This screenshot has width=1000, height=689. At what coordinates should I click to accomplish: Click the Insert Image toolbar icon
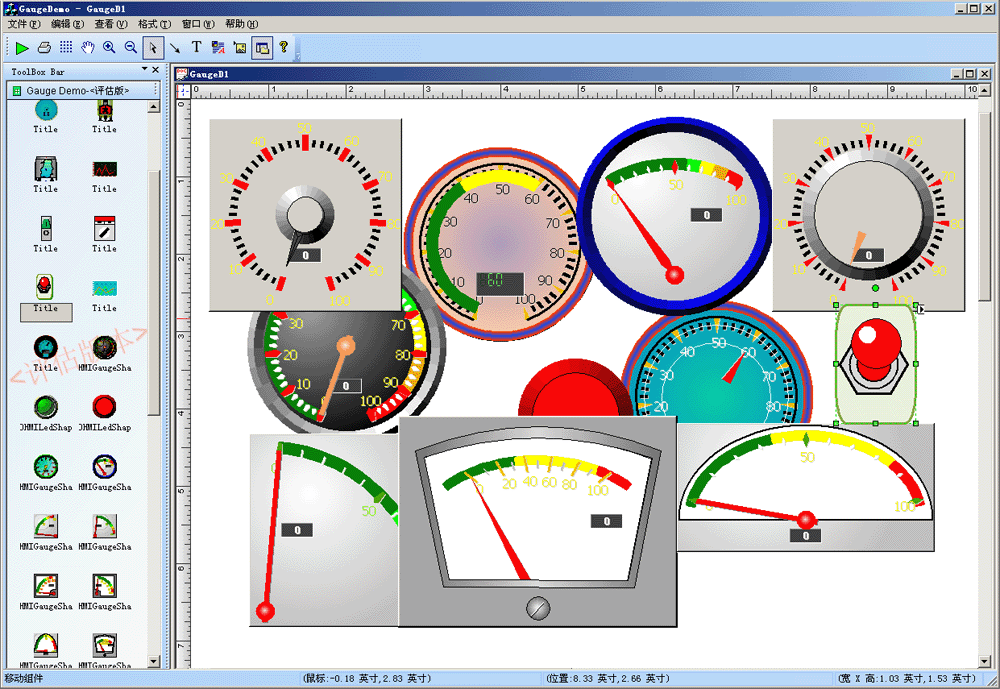240,47
